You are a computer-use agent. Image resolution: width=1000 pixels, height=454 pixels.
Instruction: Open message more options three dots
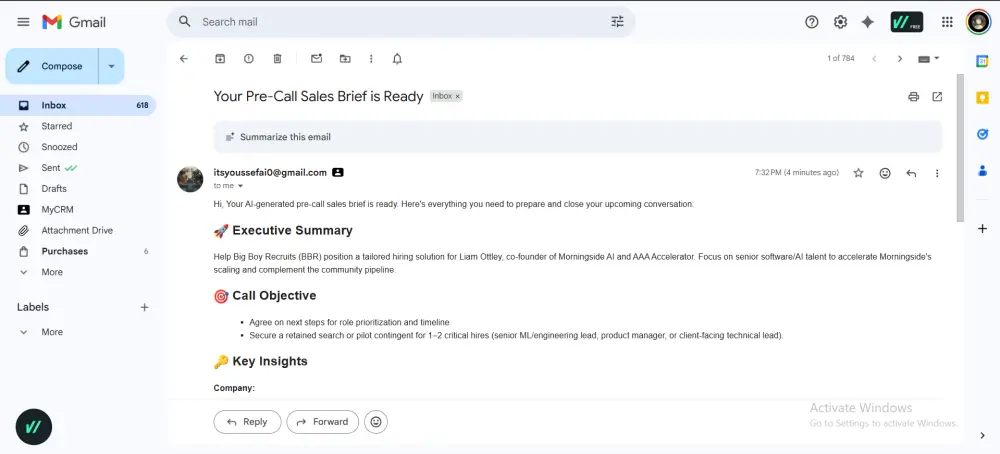point(937,173)
